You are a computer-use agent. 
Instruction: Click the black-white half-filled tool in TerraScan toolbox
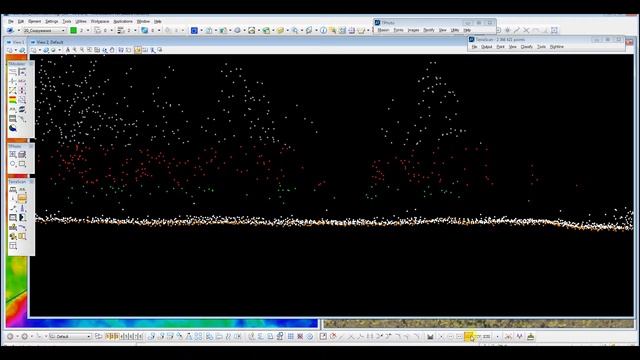point(22,218)
